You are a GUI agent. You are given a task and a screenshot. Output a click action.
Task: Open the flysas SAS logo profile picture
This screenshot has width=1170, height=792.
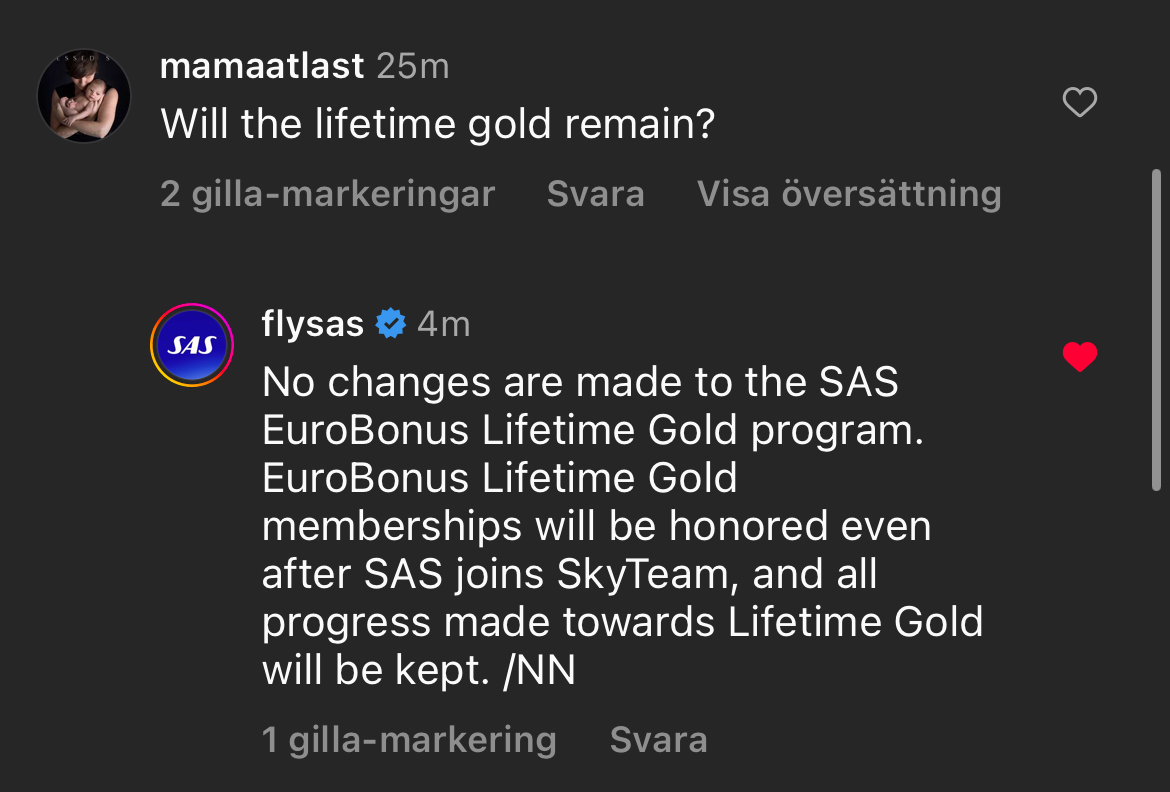point(190,345)
